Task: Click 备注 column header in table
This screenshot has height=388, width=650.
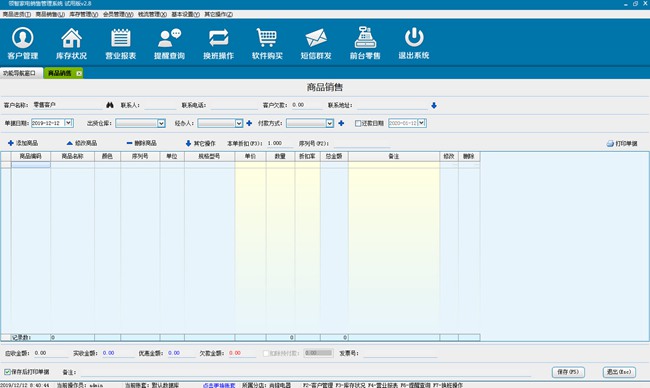Action: 394,156
